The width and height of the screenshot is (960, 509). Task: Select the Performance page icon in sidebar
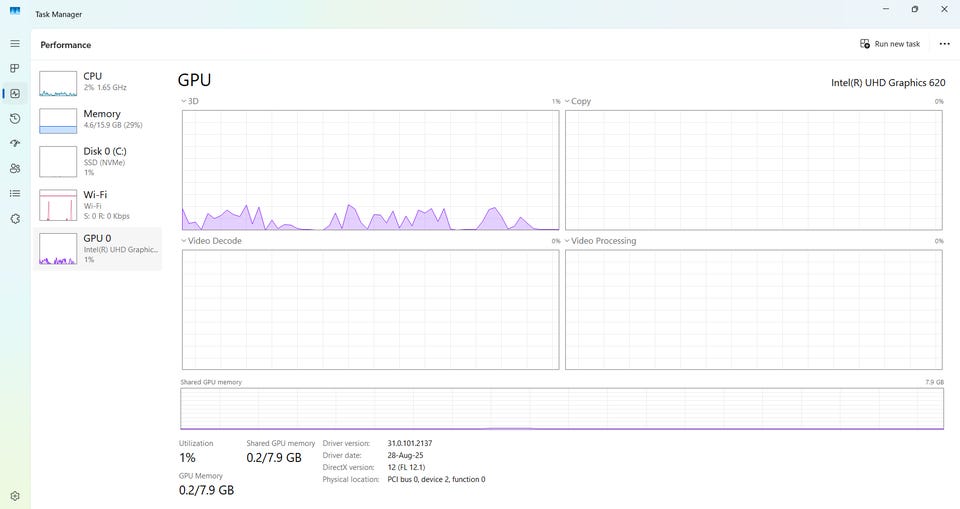click(x=15, y=94)
